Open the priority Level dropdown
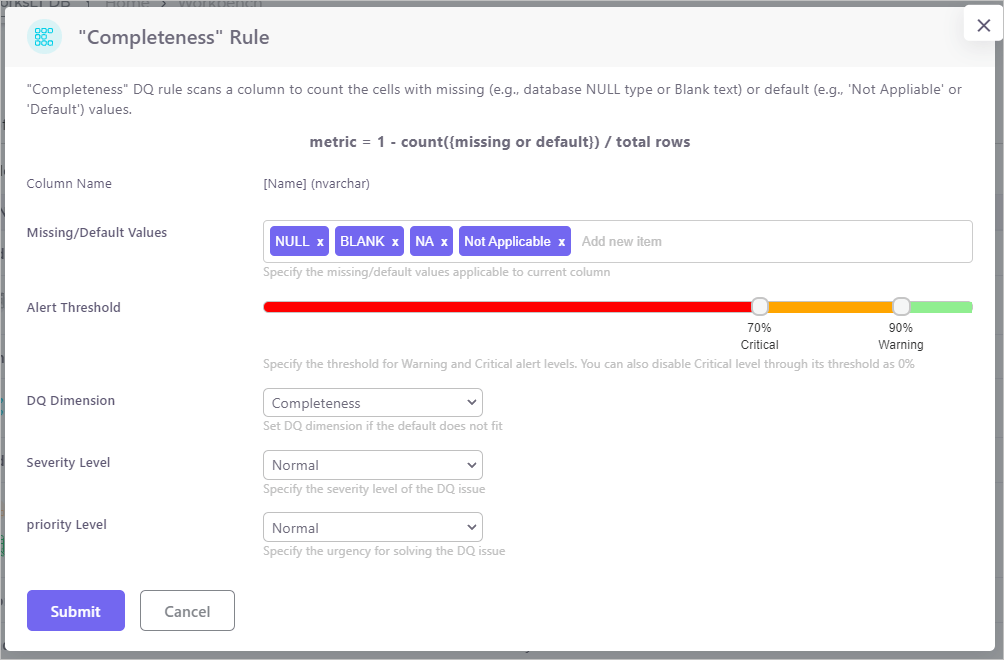The width and height of the screenshot is (1004, 660). point(372,527)
